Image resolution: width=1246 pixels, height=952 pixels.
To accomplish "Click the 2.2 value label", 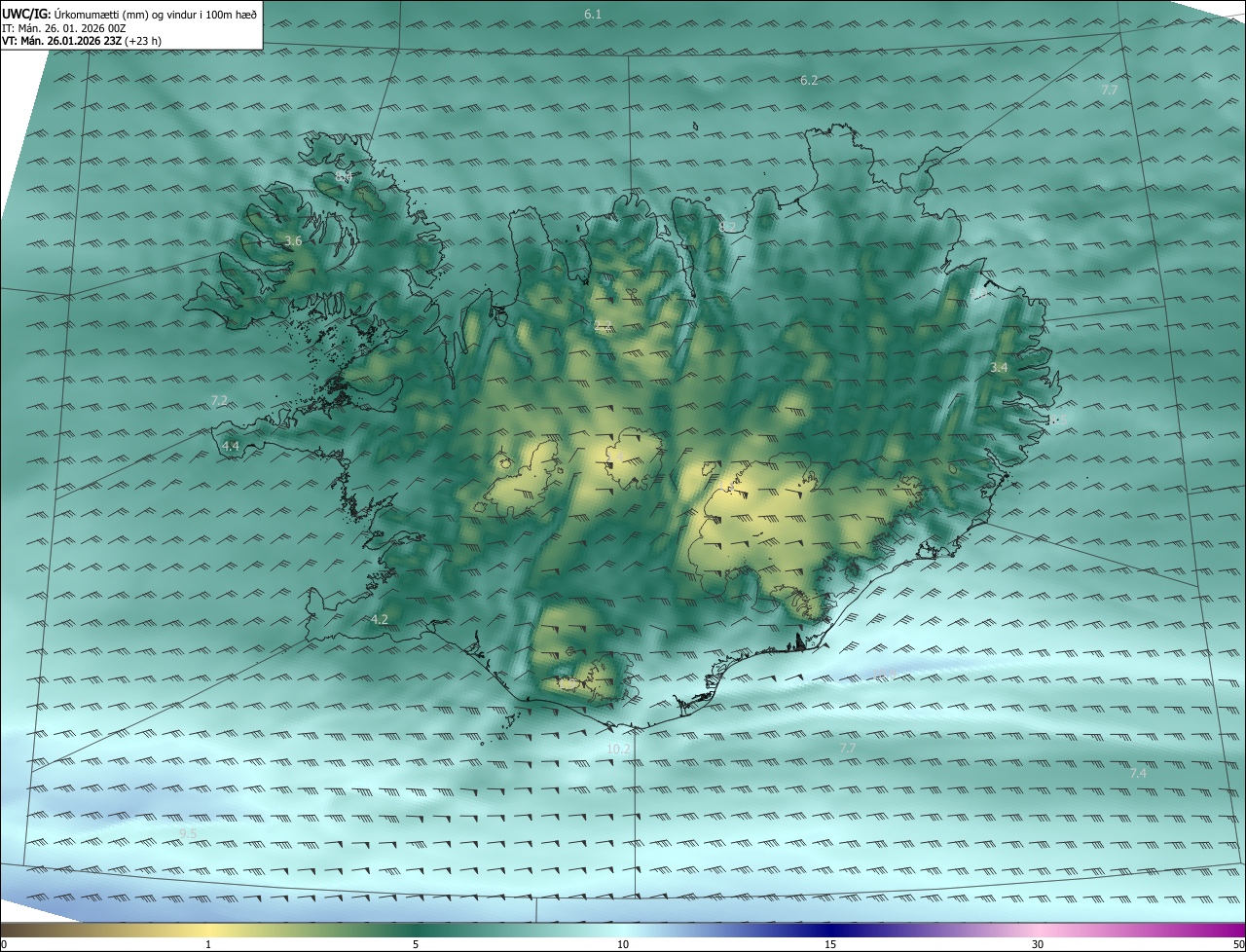I will pyautogui.click(x=604, y=326).
